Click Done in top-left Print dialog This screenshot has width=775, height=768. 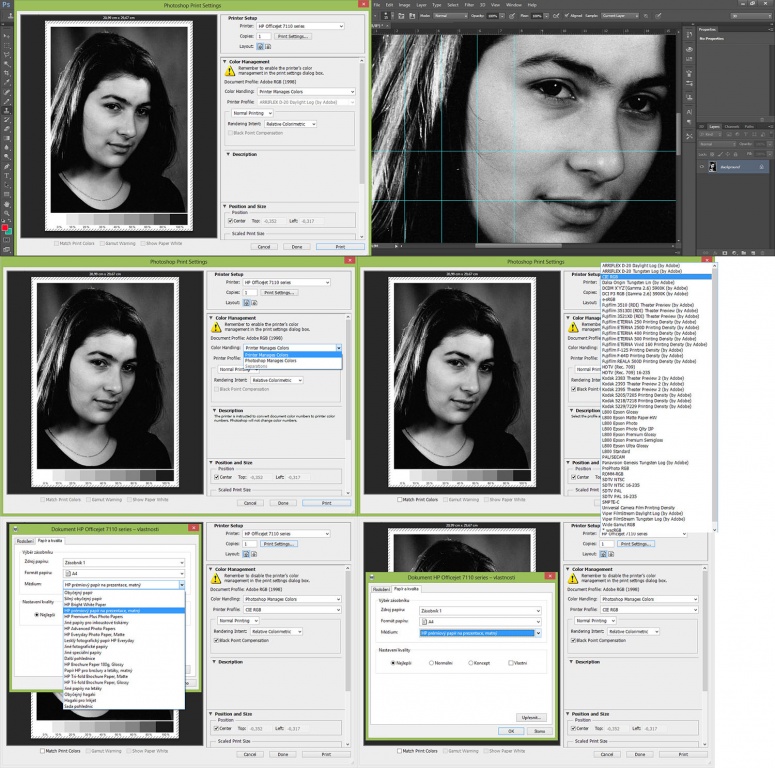tap(297, 247)
